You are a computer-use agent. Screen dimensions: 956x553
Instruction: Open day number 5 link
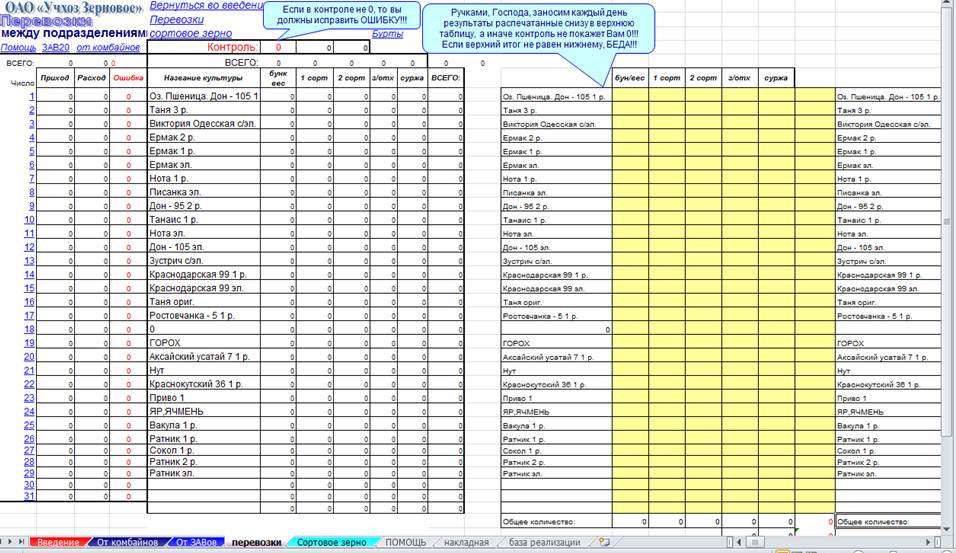(32, 151)
